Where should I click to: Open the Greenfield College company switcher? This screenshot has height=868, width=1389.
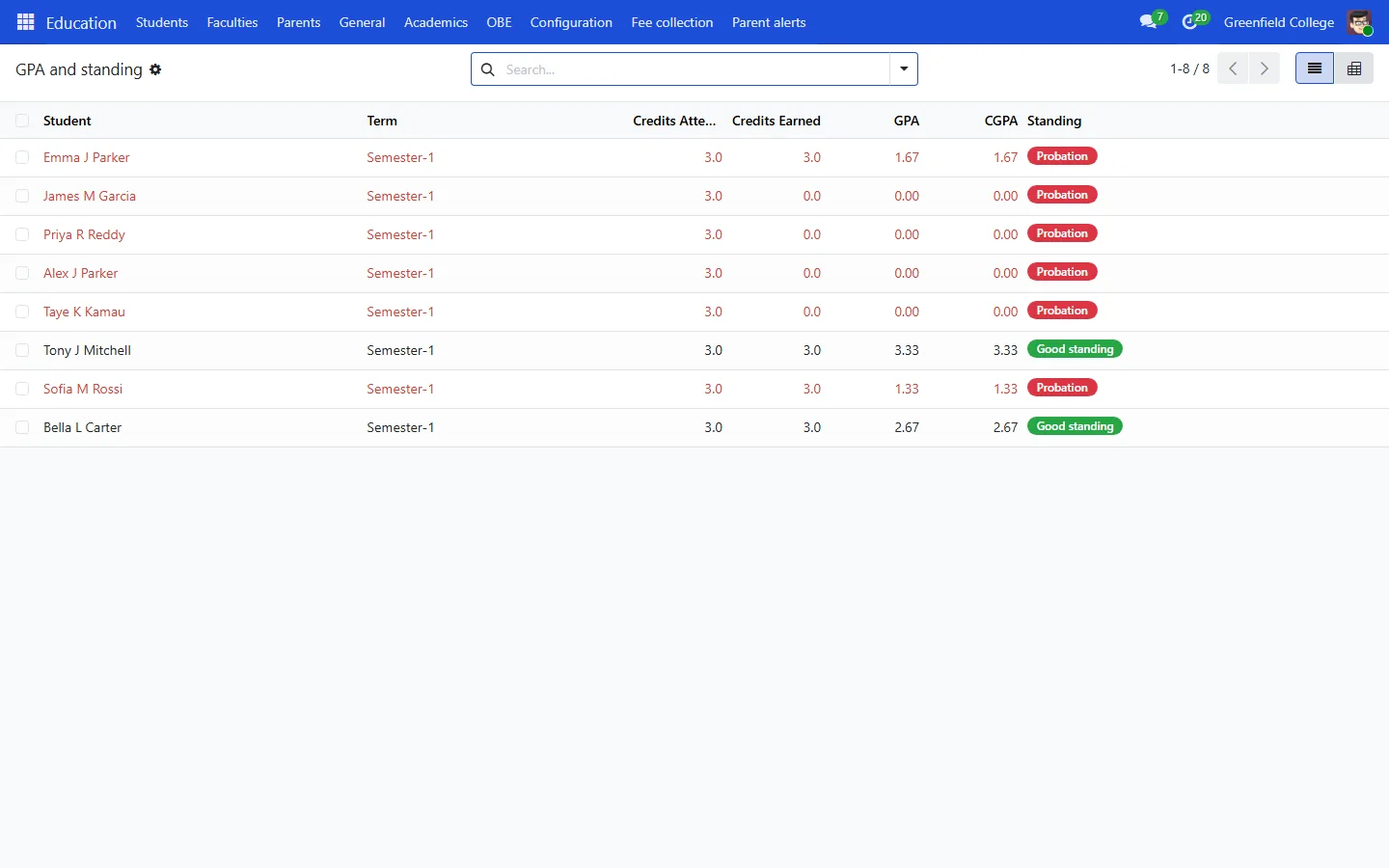point(1279,22)
